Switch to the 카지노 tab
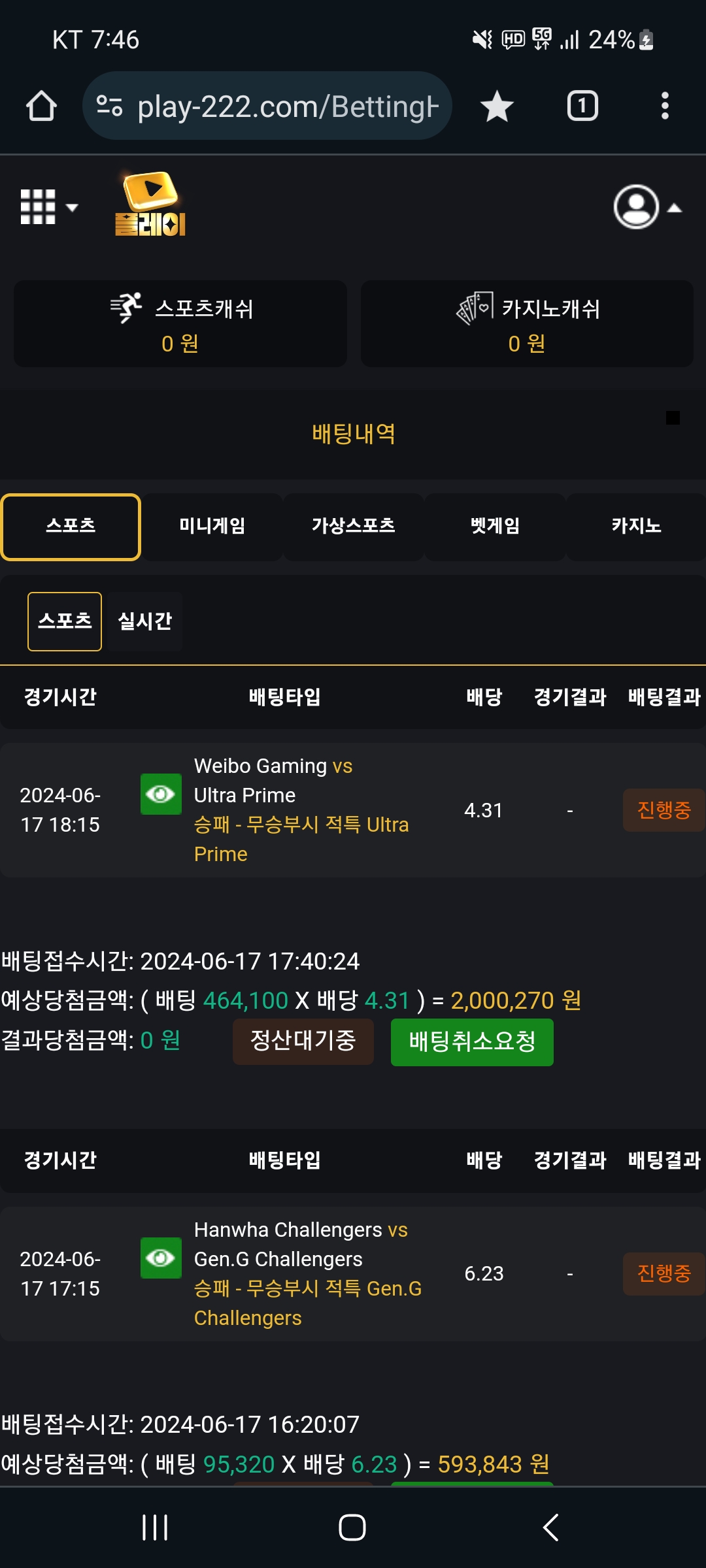Image resolution: width=706 pixels, height=1568 pixels. pyautogui.click(x=636, y=527)
